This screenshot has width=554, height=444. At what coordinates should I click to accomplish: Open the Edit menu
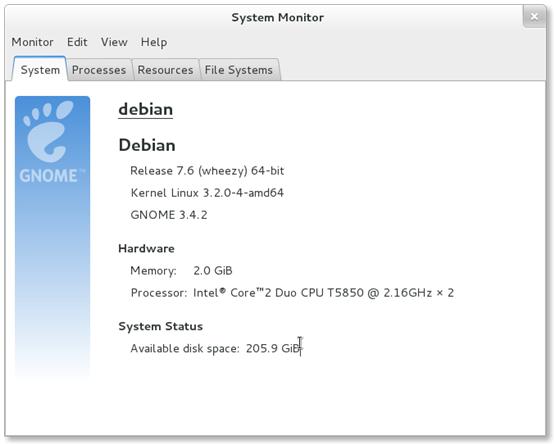tap(77, 42)
